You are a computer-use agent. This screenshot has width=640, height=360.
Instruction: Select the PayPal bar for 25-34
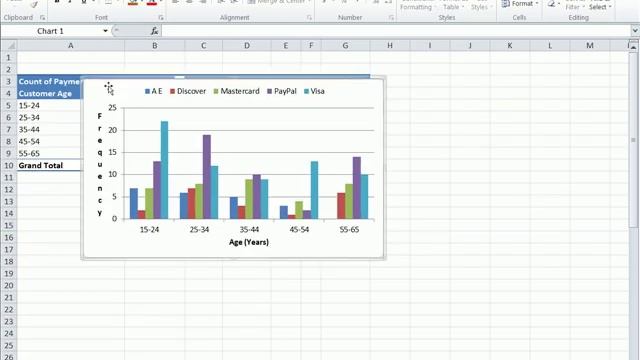(x=207, y=177)
